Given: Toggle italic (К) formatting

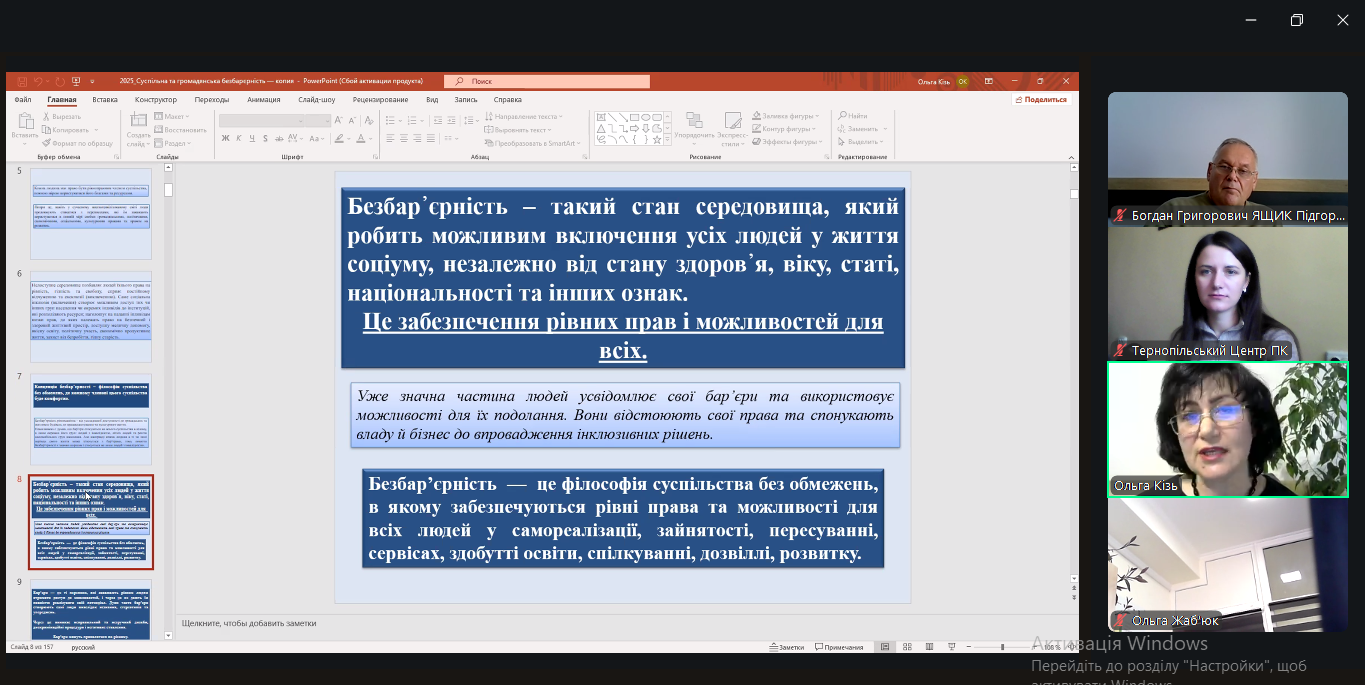Looking at the screenshot, I should [236, 139].
